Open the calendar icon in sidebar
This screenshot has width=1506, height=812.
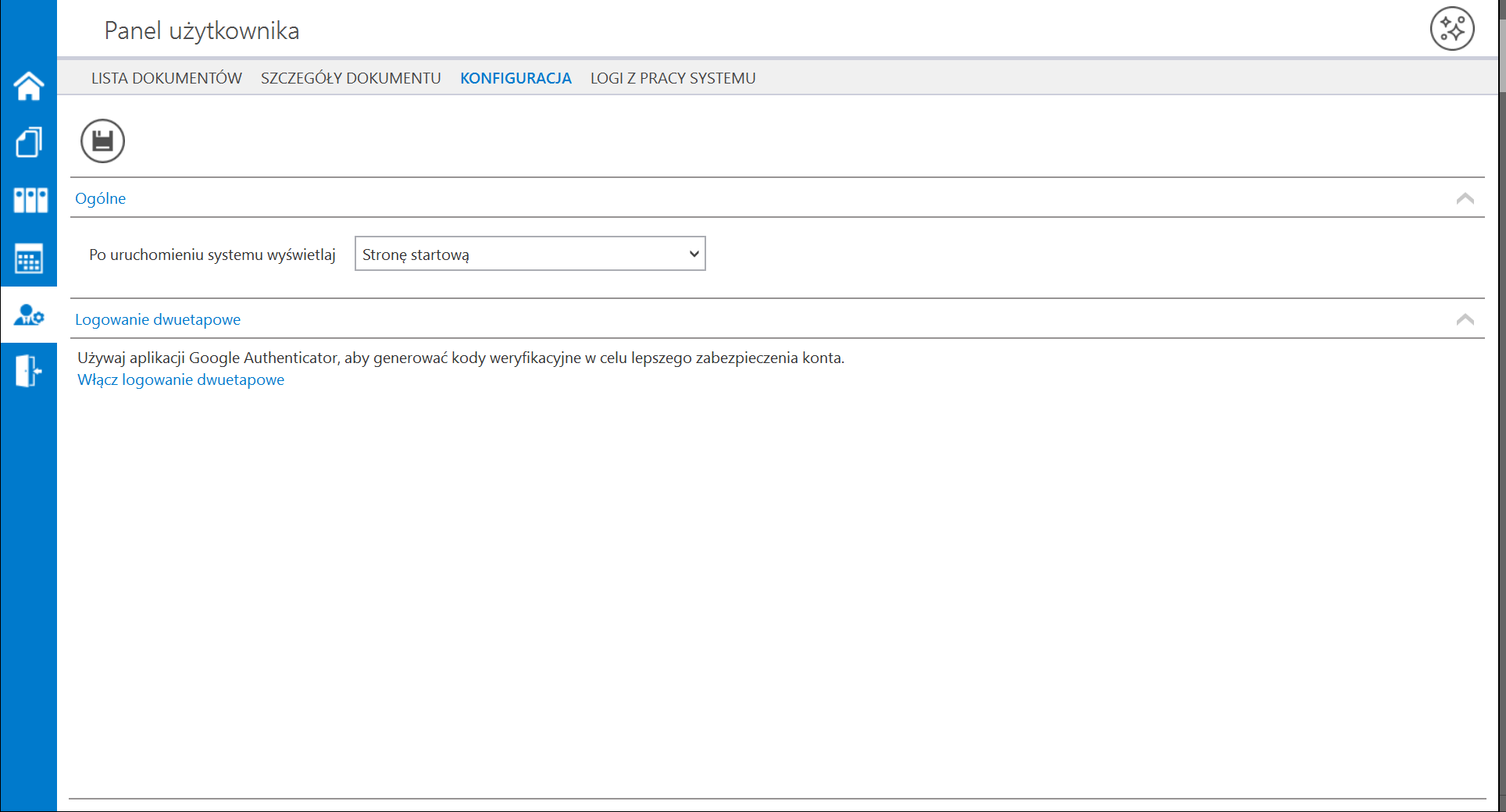click(x=29, y=258)
